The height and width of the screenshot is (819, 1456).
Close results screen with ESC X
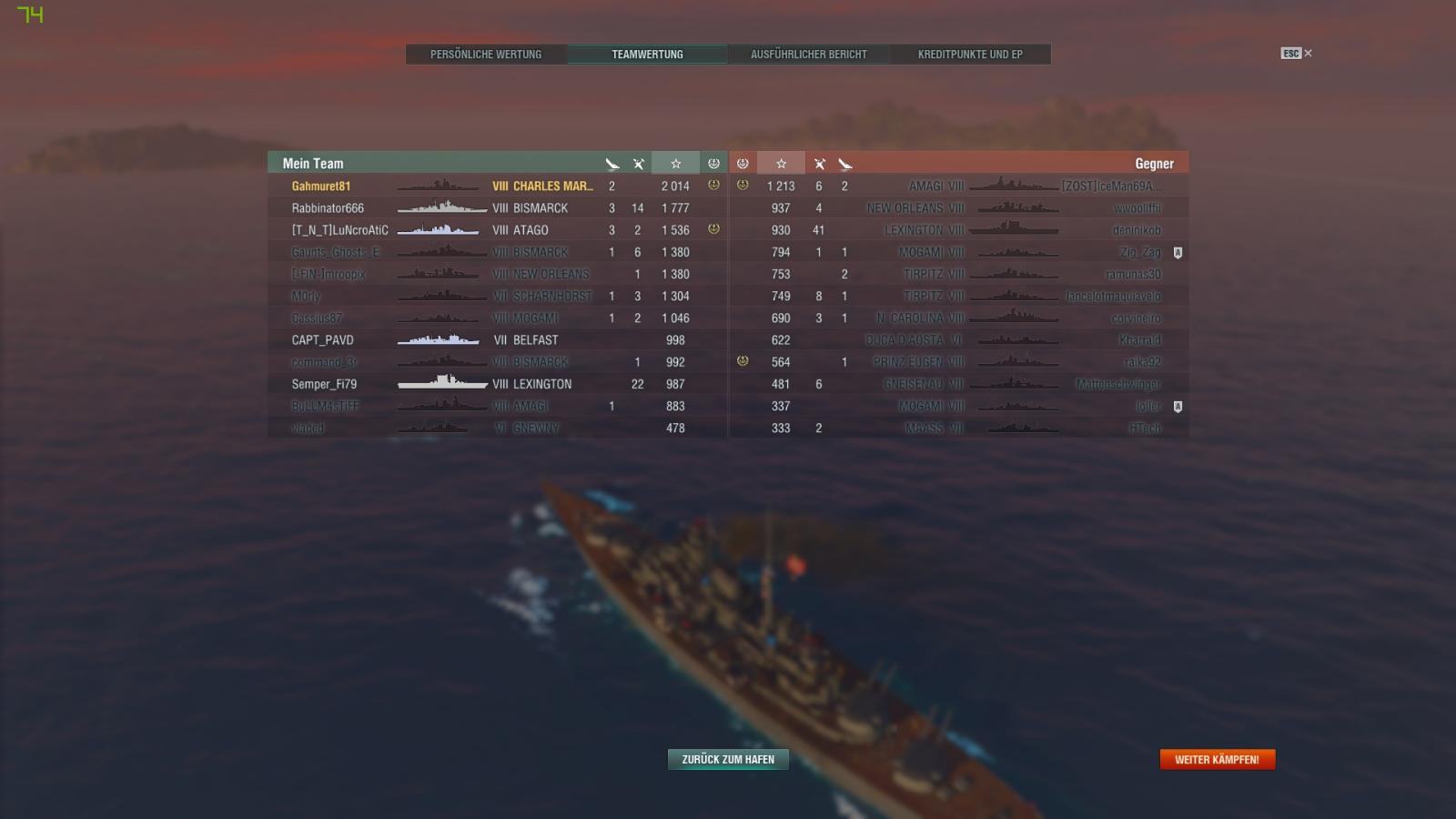click(1297, 54)
